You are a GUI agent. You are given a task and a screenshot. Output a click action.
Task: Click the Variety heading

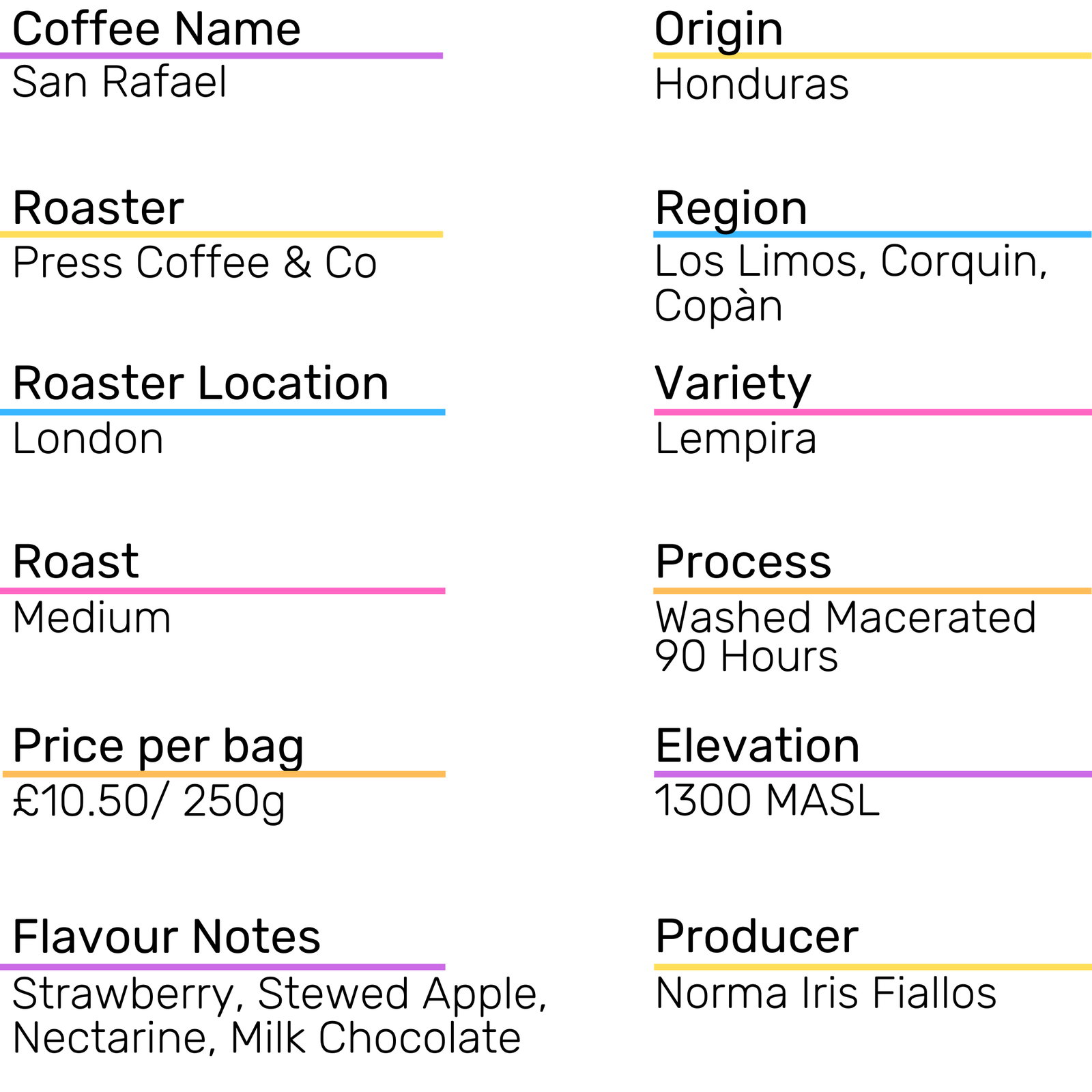point(732,383)
